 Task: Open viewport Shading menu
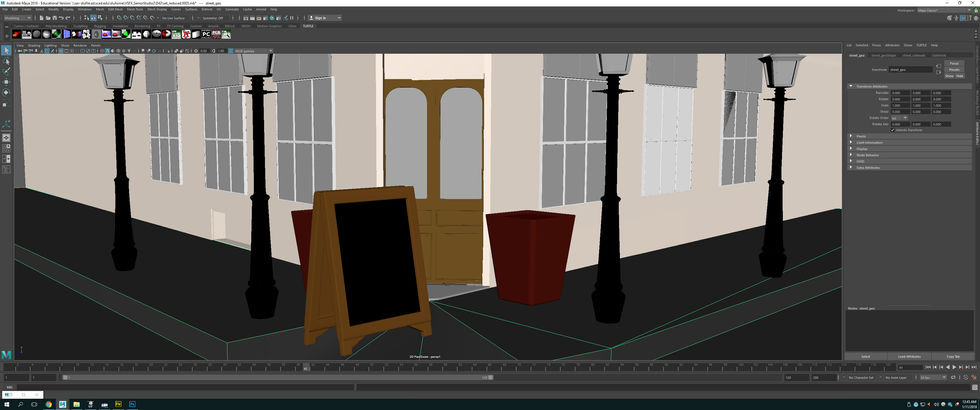pyautogui.click(x=34, y=45)
